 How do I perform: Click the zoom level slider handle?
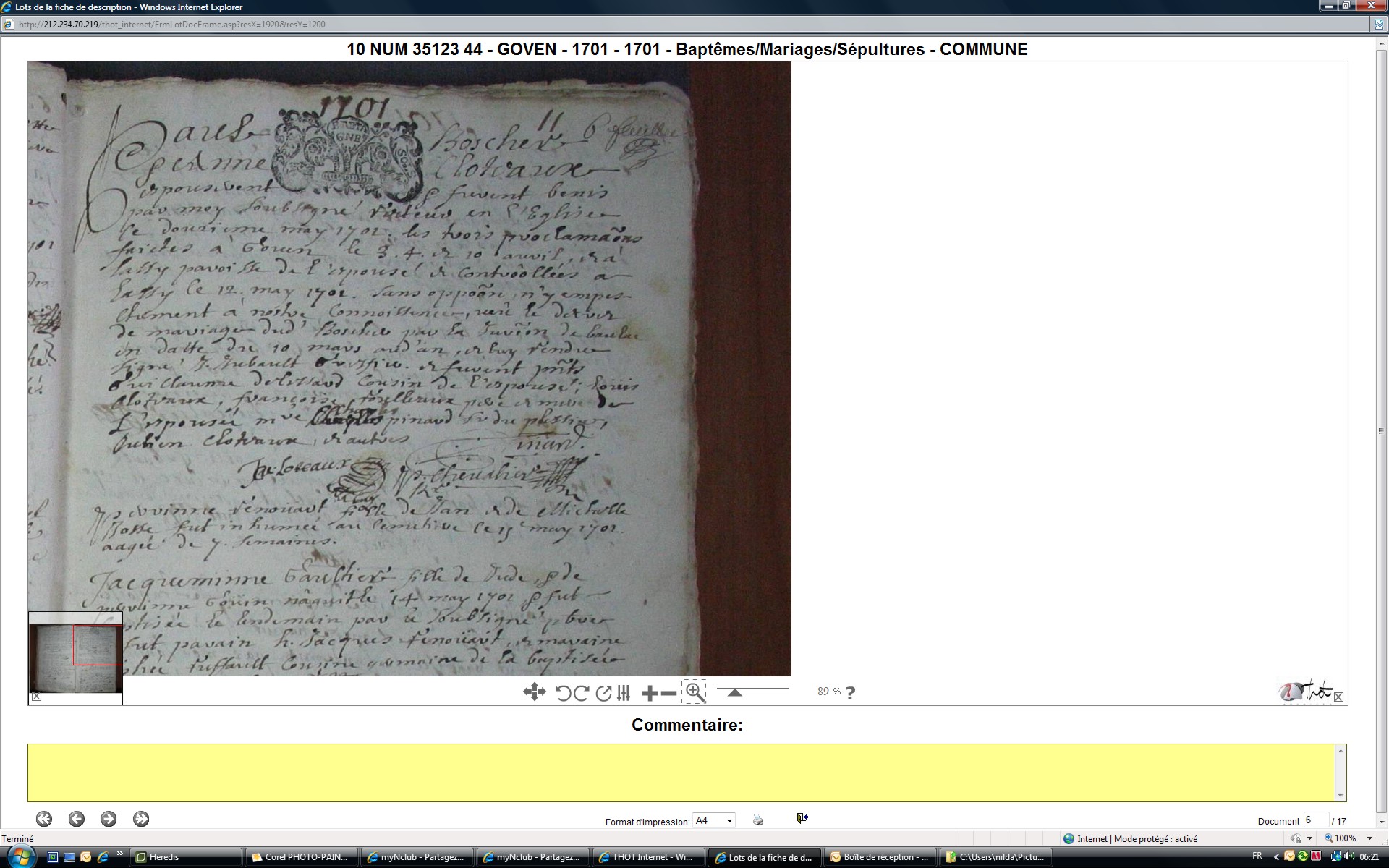(x=734, y=693)
